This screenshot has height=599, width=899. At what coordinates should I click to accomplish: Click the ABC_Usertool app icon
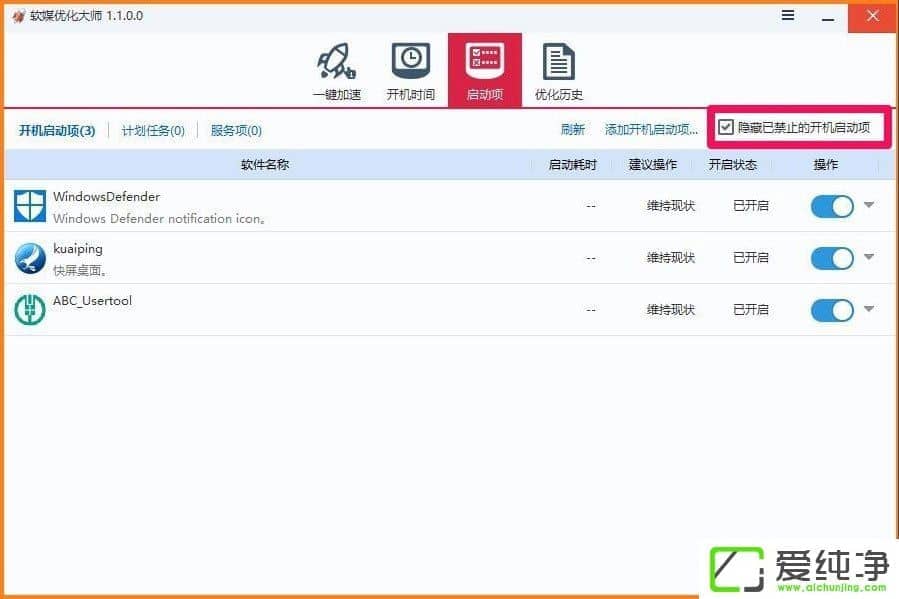(30, 310)
